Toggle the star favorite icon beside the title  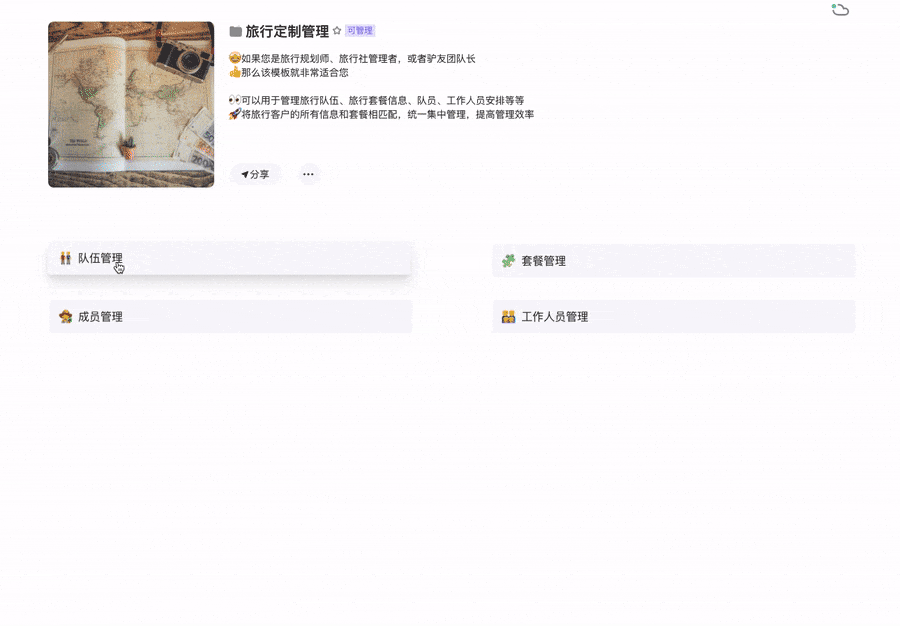click(x=337, y=31)
